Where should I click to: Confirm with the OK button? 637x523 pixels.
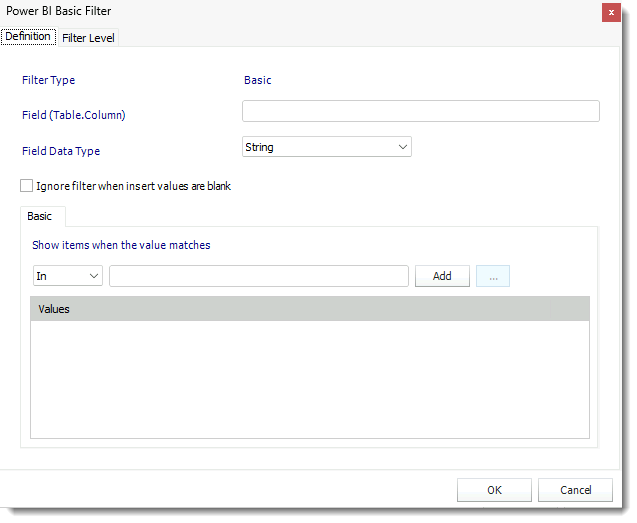tap(494, 490)
